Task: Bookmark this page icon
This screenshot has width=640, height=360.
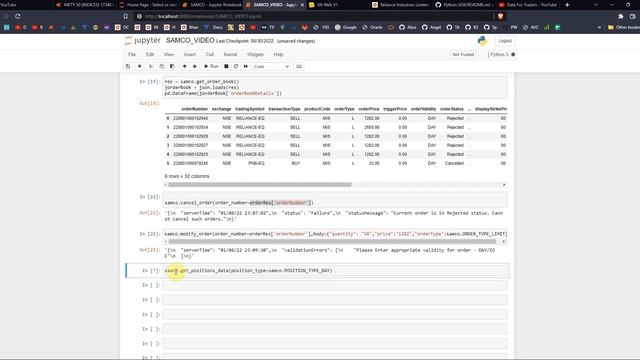Action: pos(126,16)
